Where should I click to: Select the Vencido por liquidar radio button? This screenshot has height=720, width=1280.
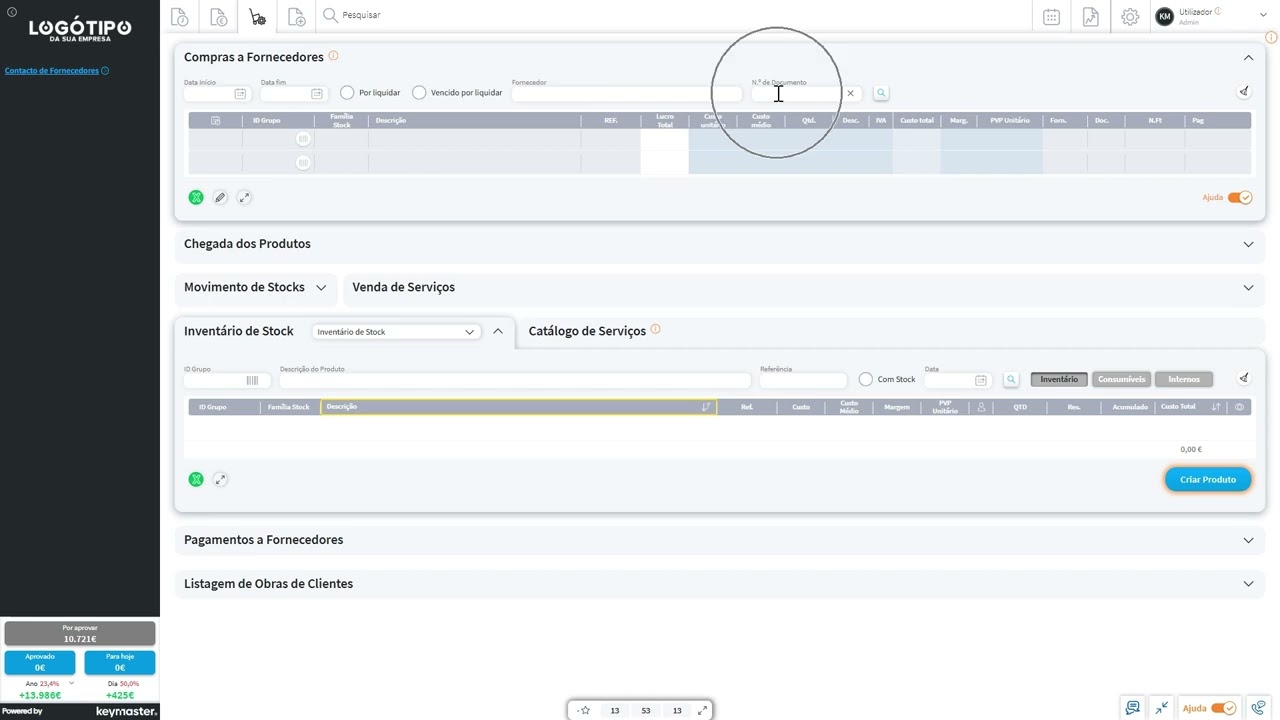pos(419,93)
